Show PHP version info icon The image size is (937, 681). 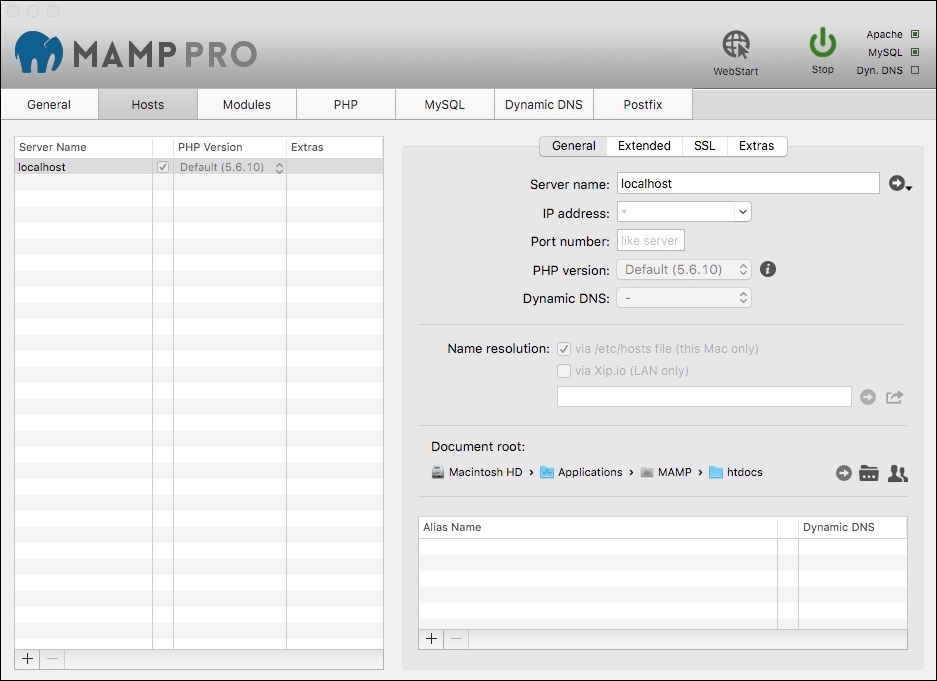[x=768, y=269]
